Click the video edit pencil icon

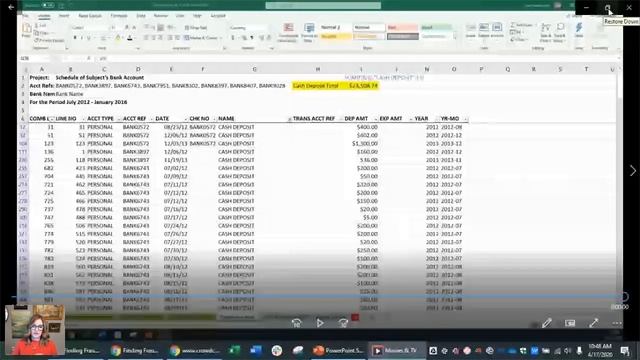pyautogui.click(x=547, y=323)
